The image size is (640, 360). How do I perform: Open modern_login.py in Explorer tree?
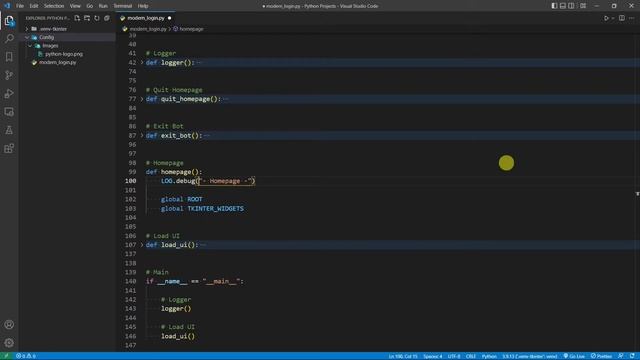[x=58, y=62]
